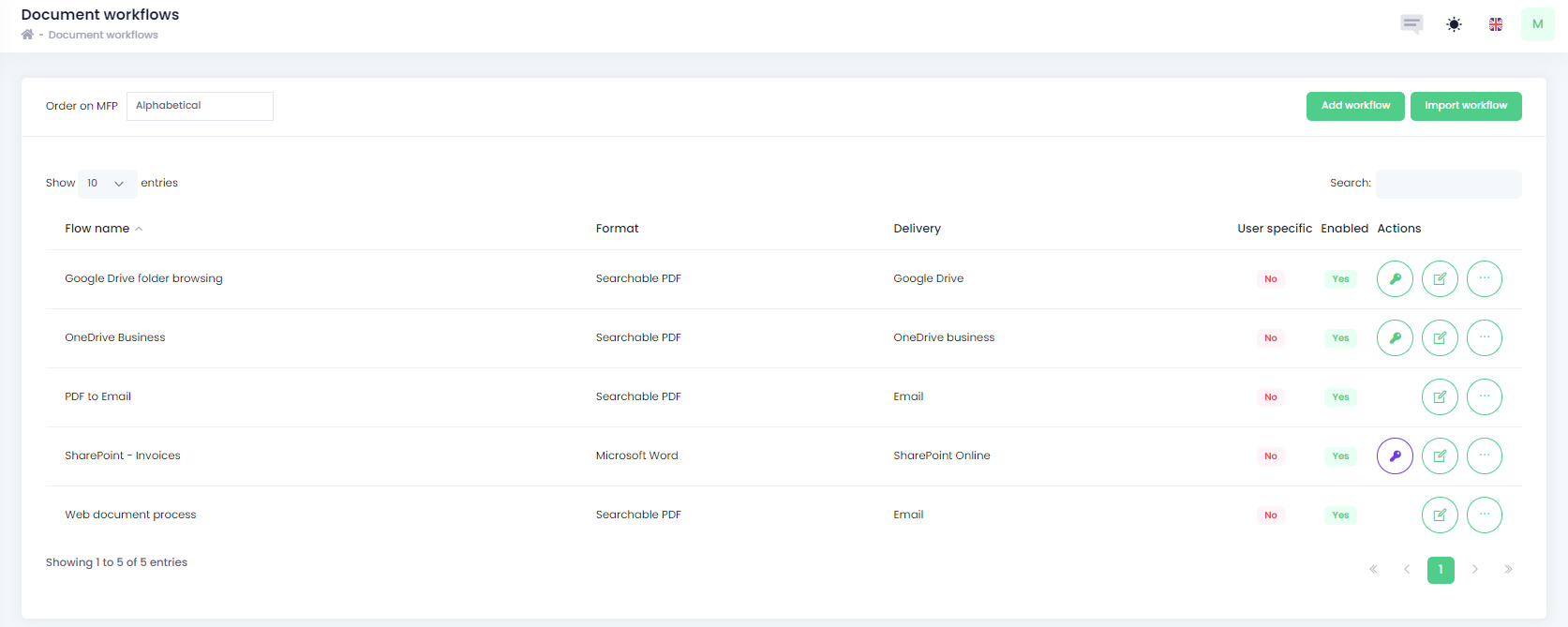Click the Add workflow button

click(x=1355, y=106)
